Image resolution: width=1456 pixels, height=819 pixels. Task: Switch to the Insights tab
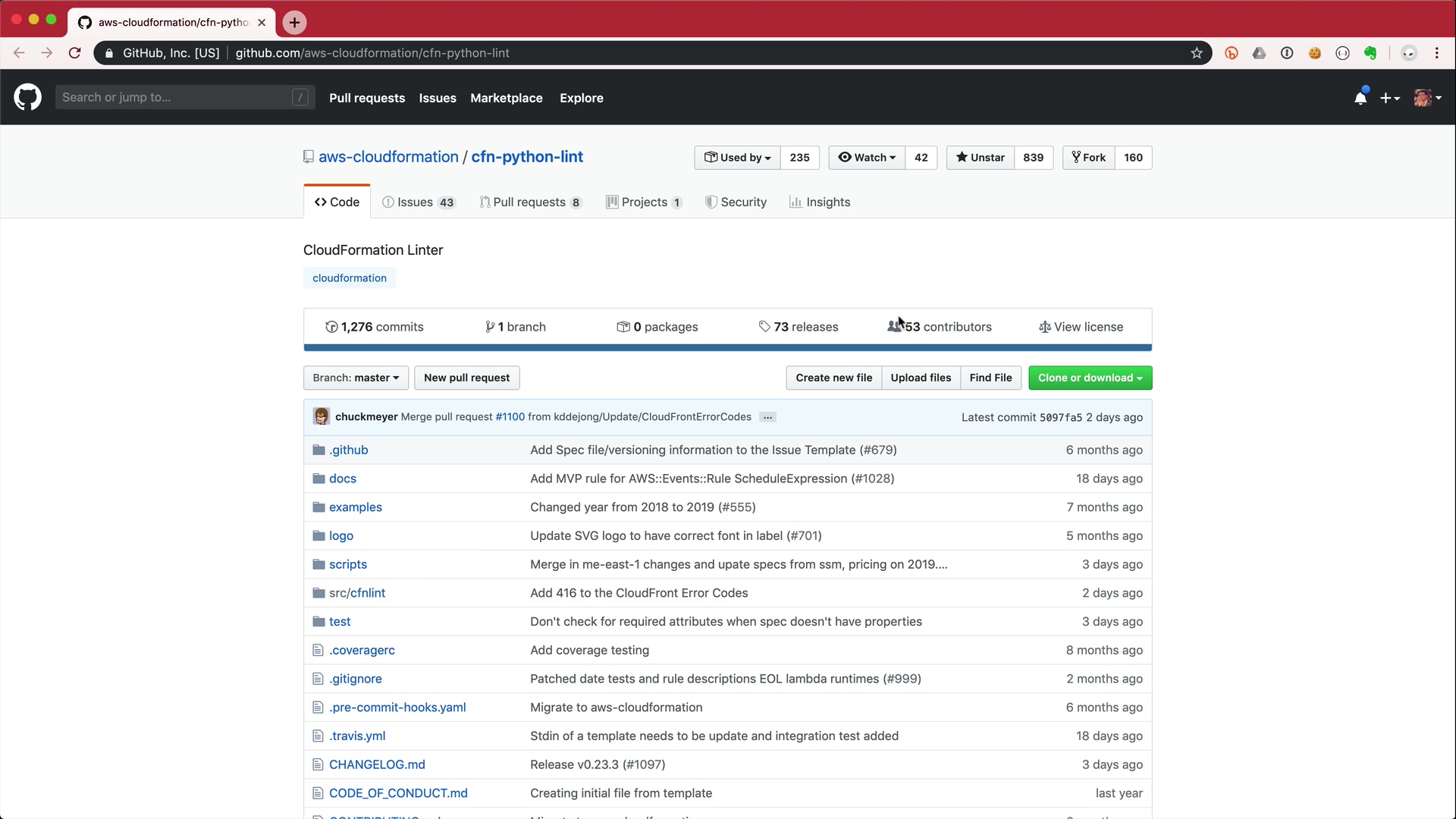point(820,202)
